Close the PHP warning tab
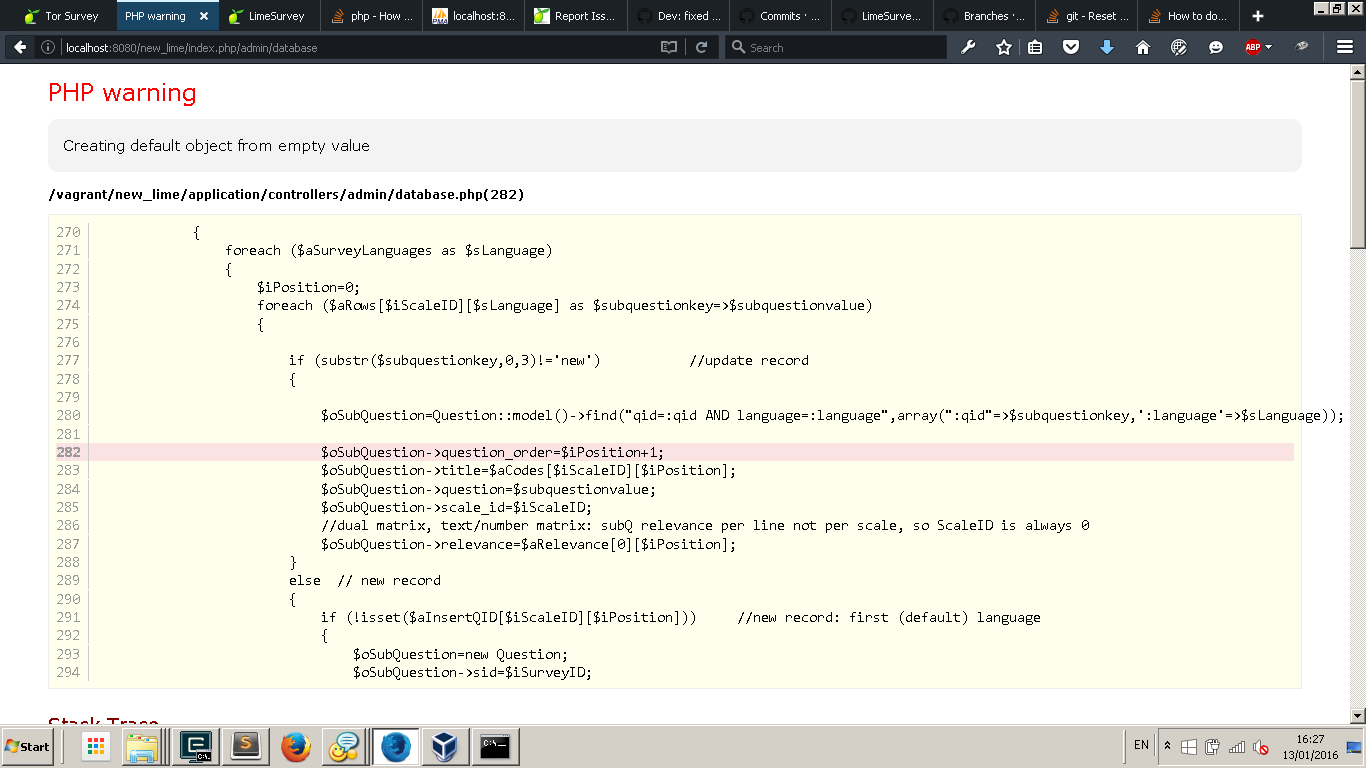The width and height of the screenshot is (1366, 768). (204, 16)
